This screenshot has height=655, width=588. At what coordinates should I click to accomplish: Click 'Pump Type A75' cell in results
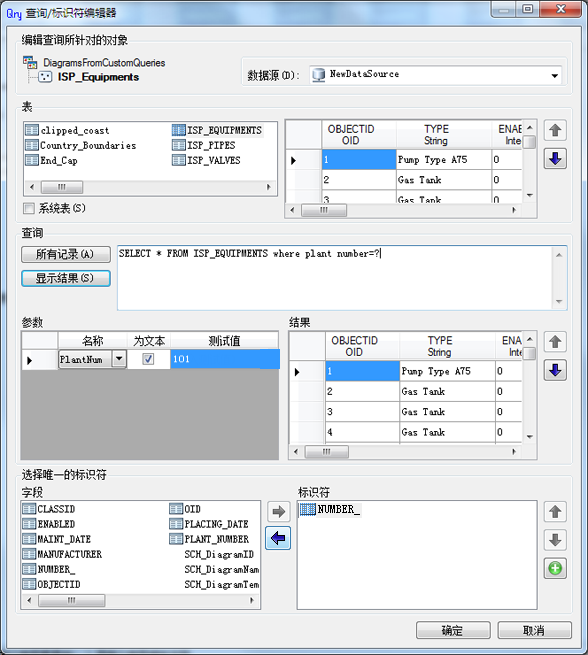[x=447, y=371]
